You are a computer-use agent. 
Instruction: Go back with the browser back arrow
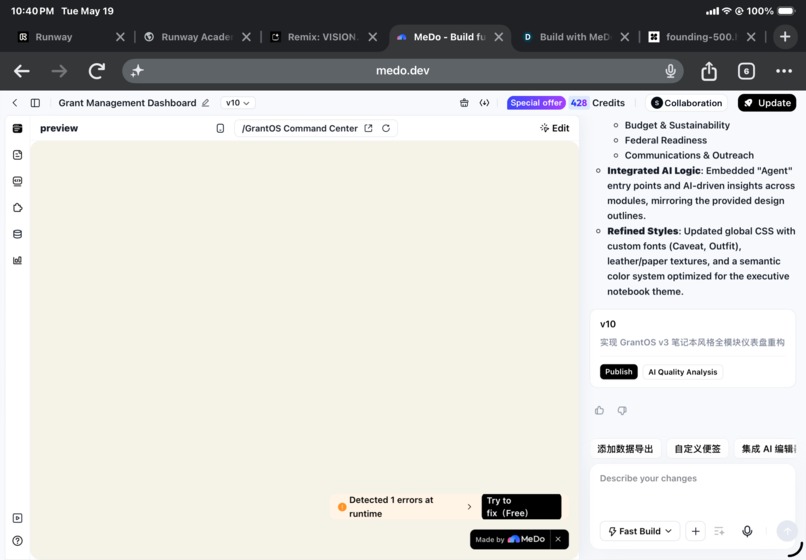tap(22, 71)
